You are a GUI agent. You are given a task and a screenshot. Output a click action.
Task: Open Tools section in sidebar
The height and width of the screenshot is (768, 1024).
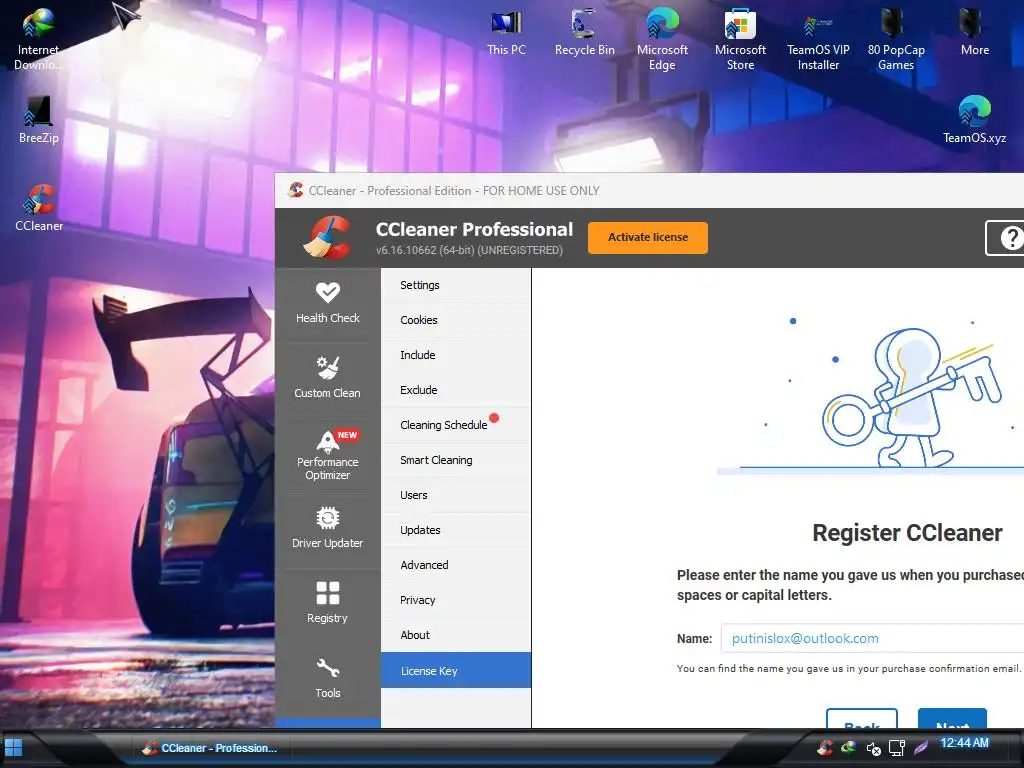327,679
